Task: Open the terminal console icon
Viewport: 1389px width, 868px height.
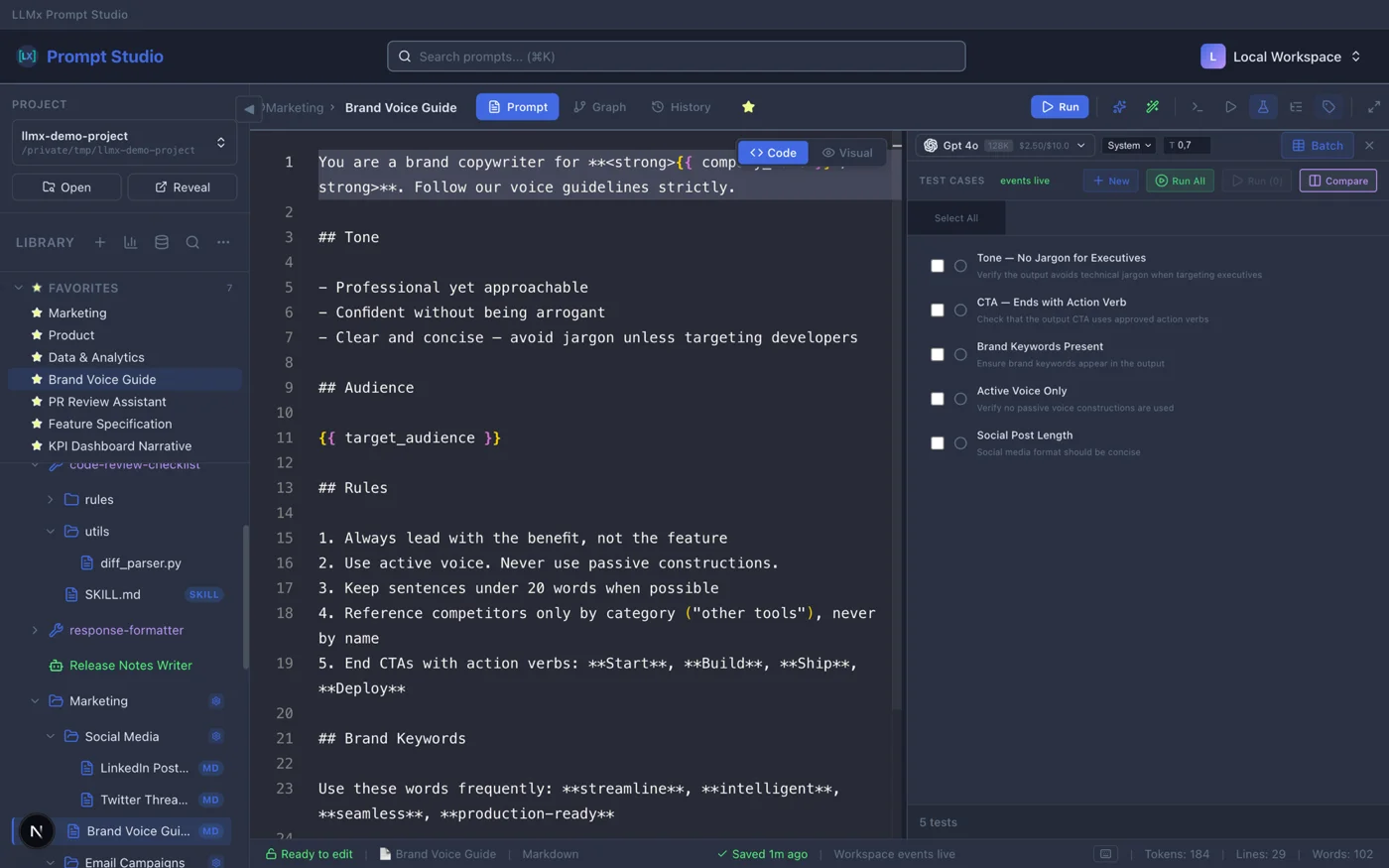Action: pyautogui.click(x=1198, y=107)
